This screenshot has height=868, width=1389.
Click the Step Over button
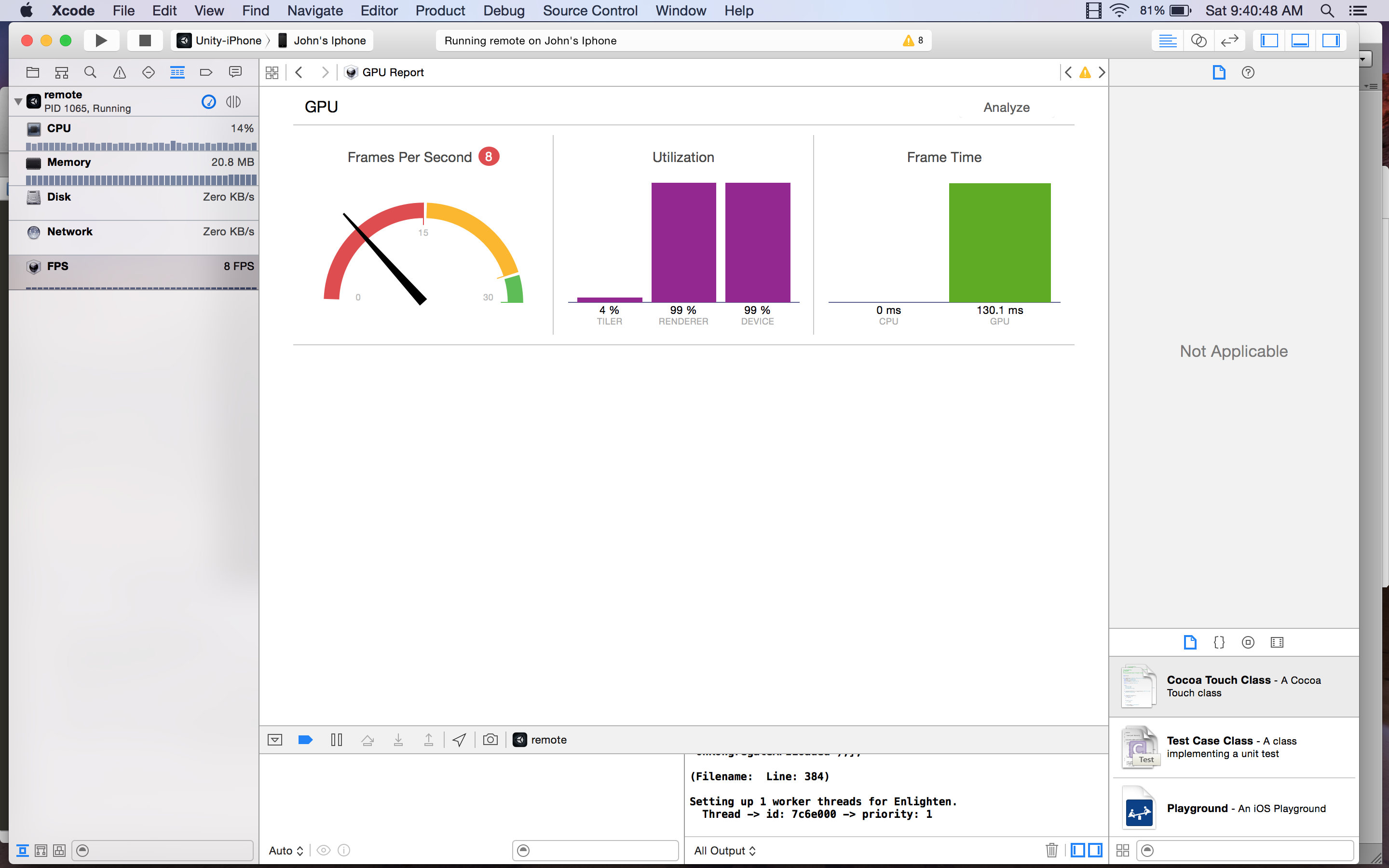tap(368, 740)
